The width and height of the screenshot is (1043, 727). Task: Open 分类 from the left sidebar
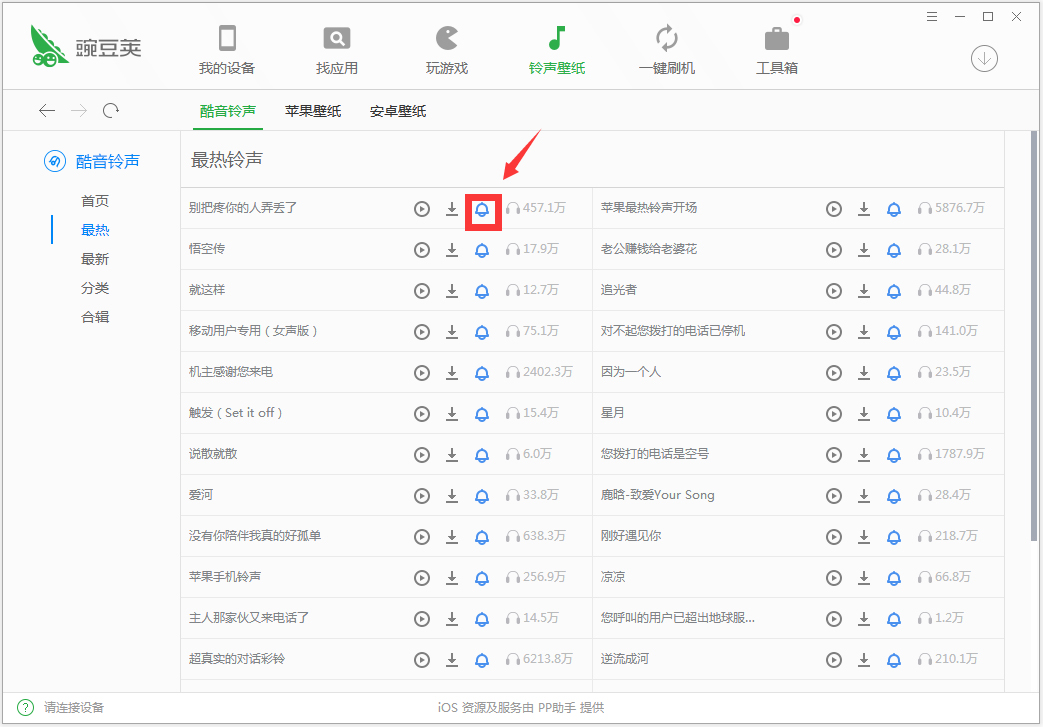click(95, 287)
